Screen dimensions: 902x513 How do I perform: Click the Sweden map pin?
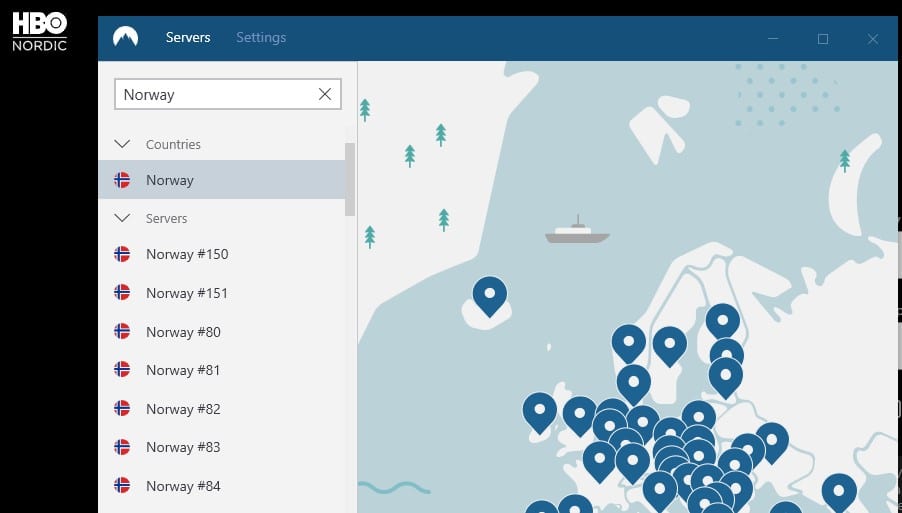click(670, 346)
